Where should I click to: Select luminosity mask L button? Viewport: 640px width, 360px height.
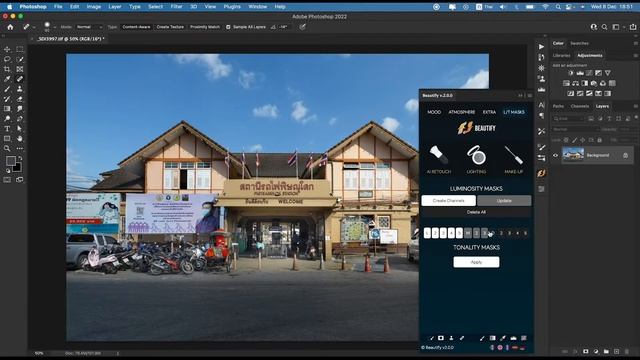click(x=427, y=233)
